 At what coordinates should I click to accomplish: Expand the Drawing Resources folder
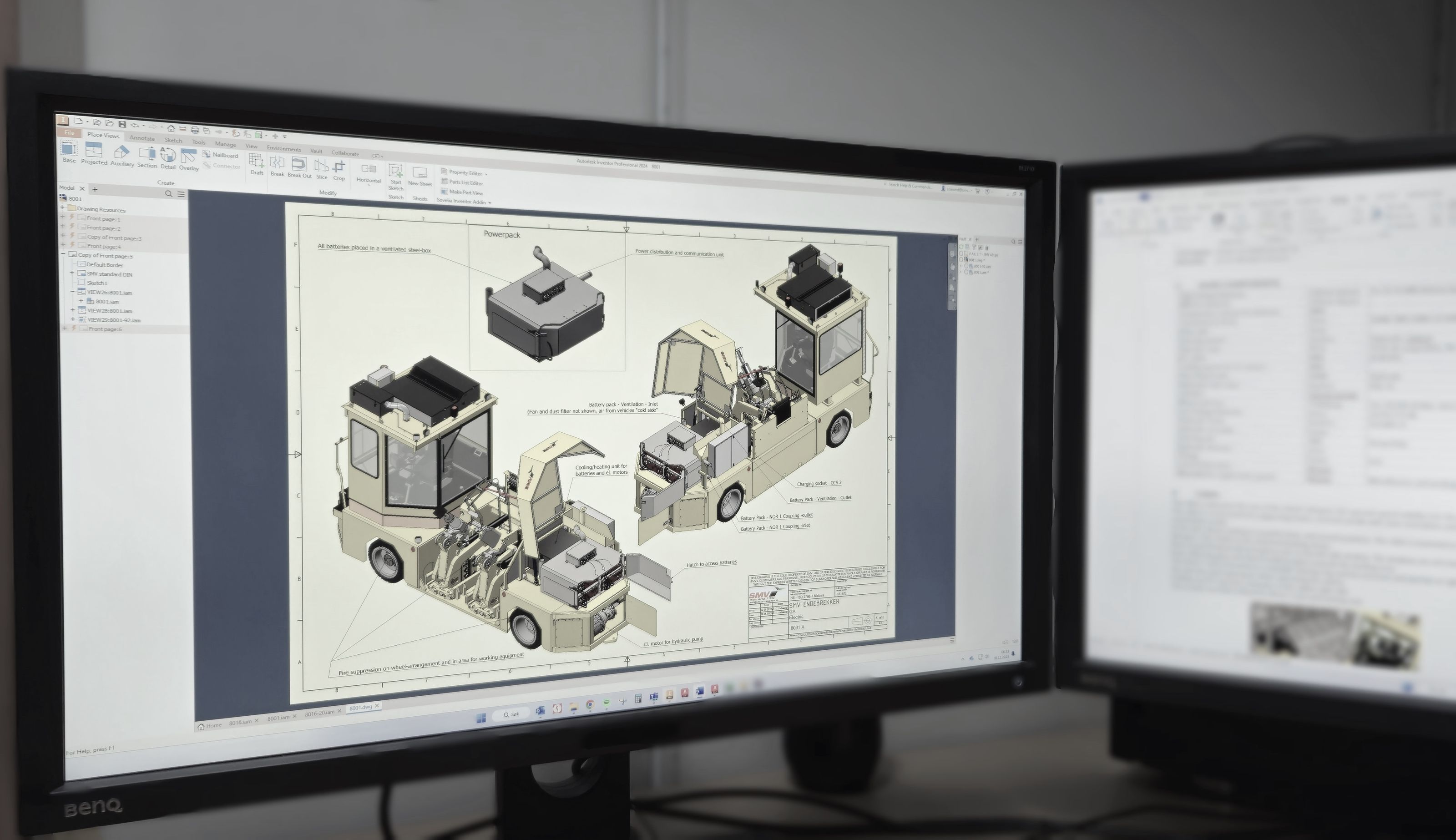63,208
